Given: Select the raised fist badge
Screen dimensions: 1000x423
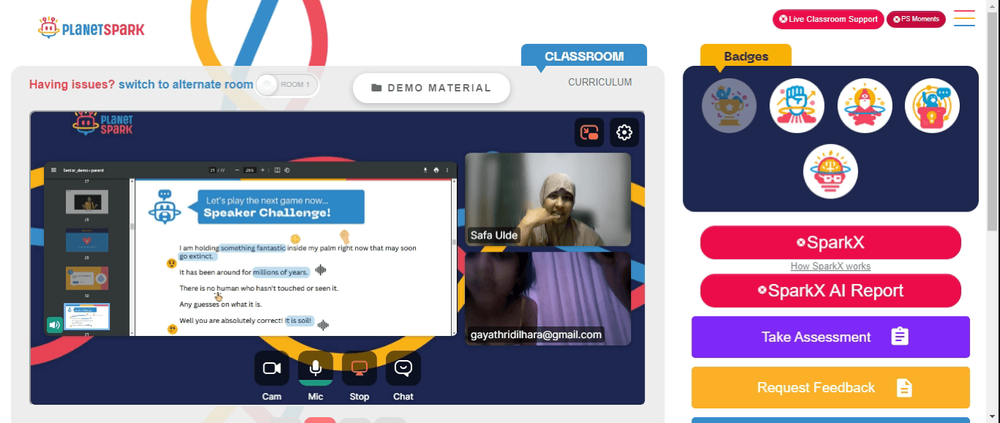Looking at the screenshot, I should pos(797,105).
